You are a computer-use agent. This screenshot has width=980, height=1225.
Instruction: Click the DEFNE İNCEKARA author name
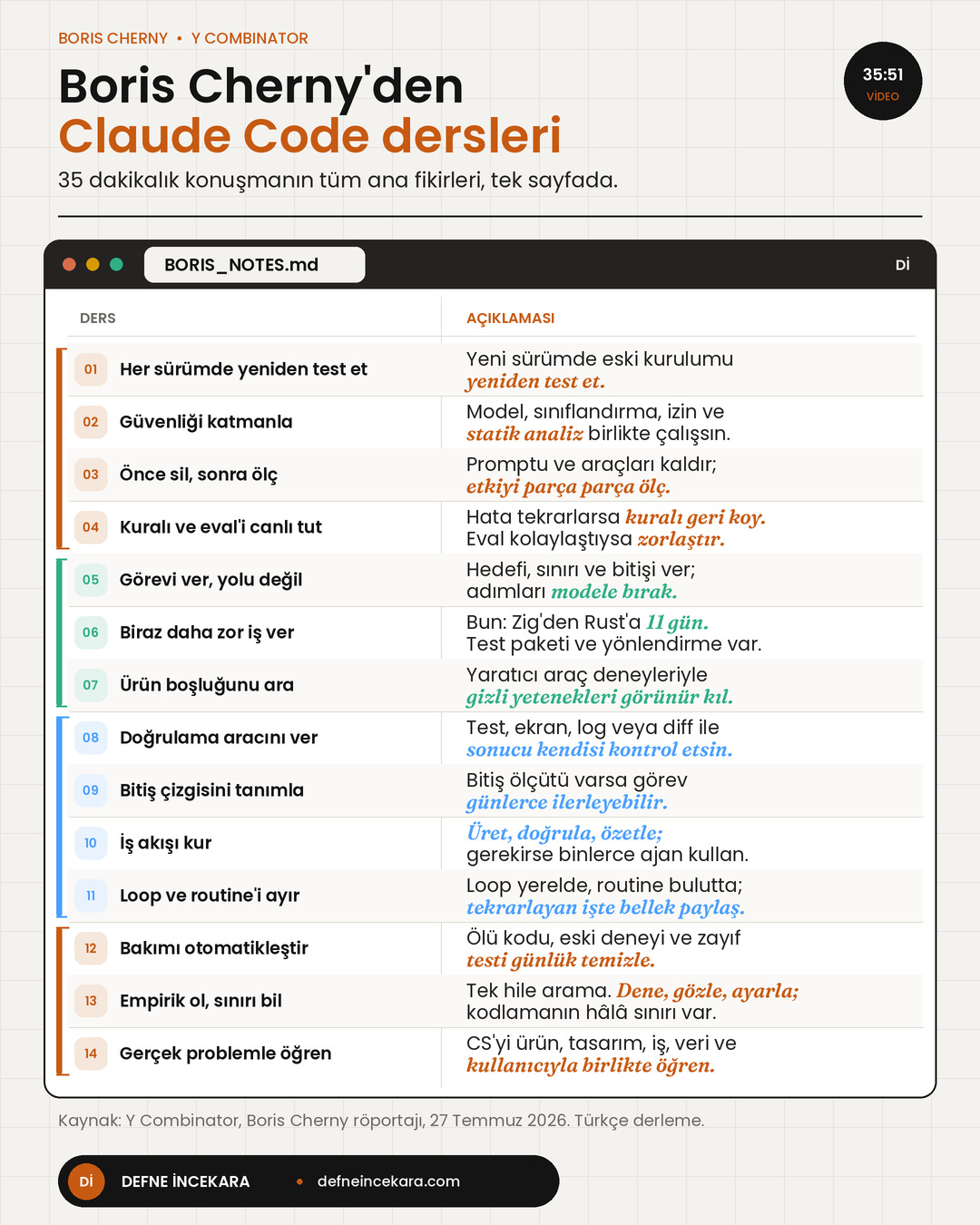coord(185,1181)
